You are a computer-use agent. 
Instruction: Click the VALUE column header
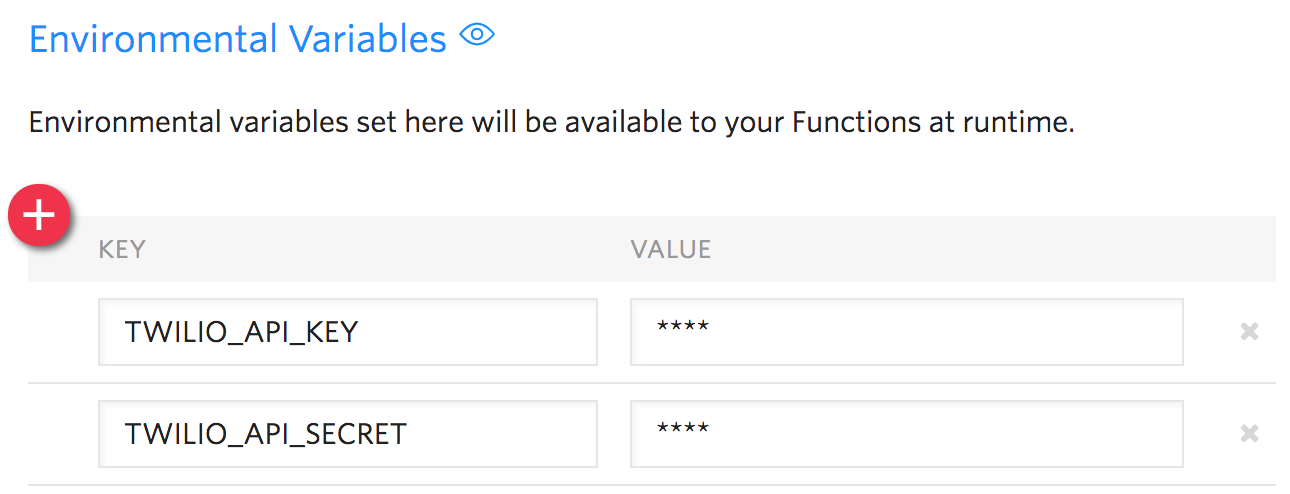pyautogui.click(x=670, y=249)
